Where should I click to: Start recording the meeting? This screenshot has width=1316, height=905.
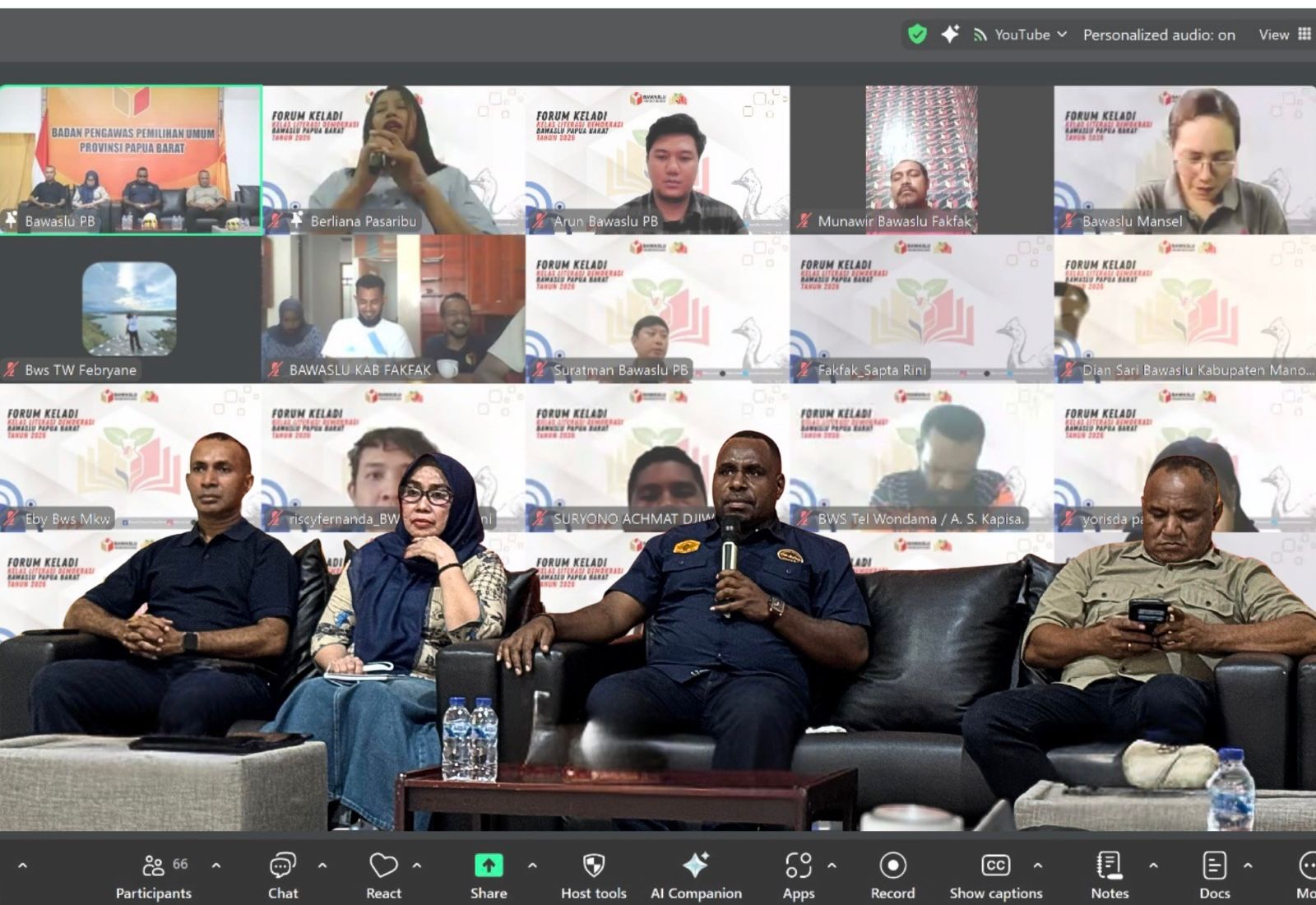click(x=892, y=875)
